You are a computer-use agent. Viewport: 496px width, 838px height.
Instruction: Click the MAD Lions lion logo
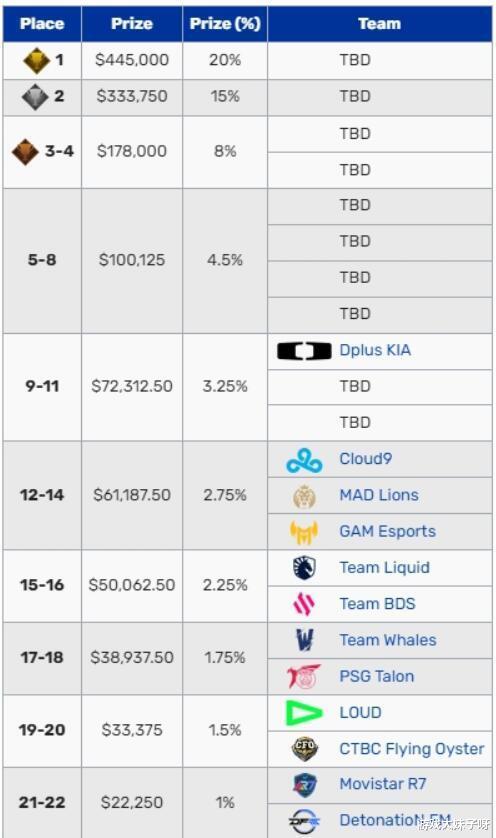(304, 496)
